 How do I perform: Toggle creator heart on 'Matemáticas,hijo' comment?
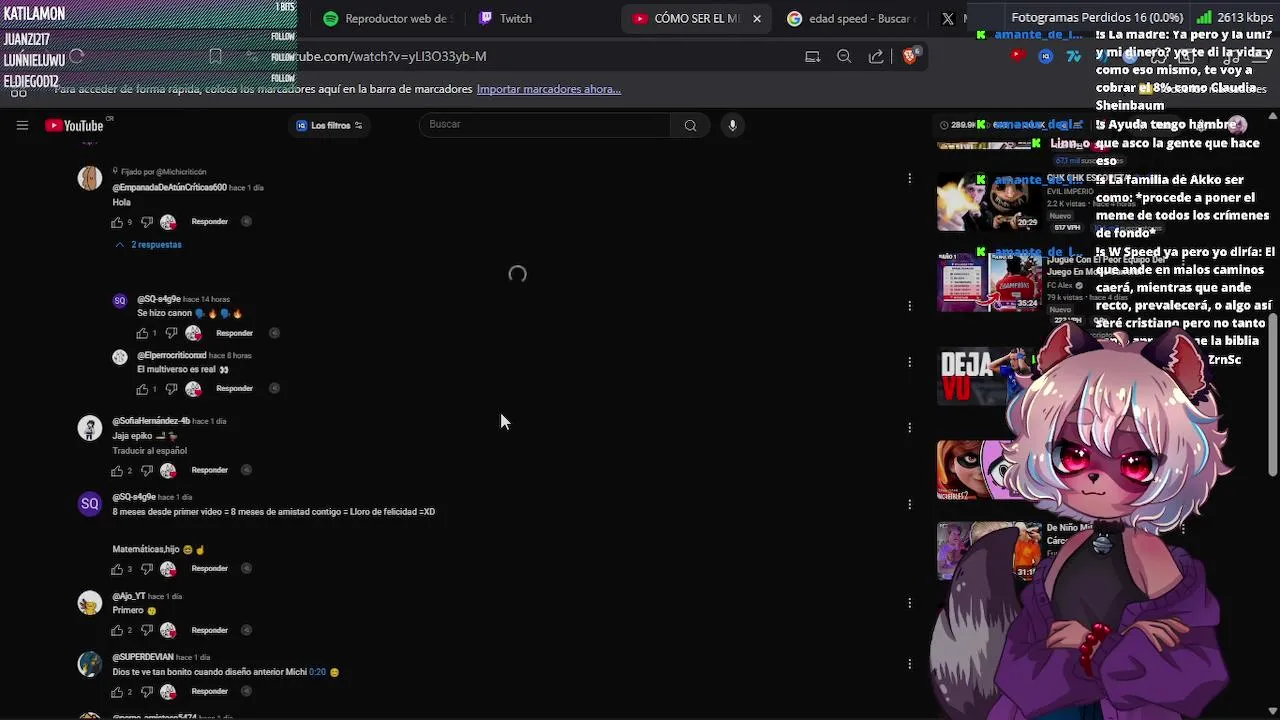(x=168, y=569)
